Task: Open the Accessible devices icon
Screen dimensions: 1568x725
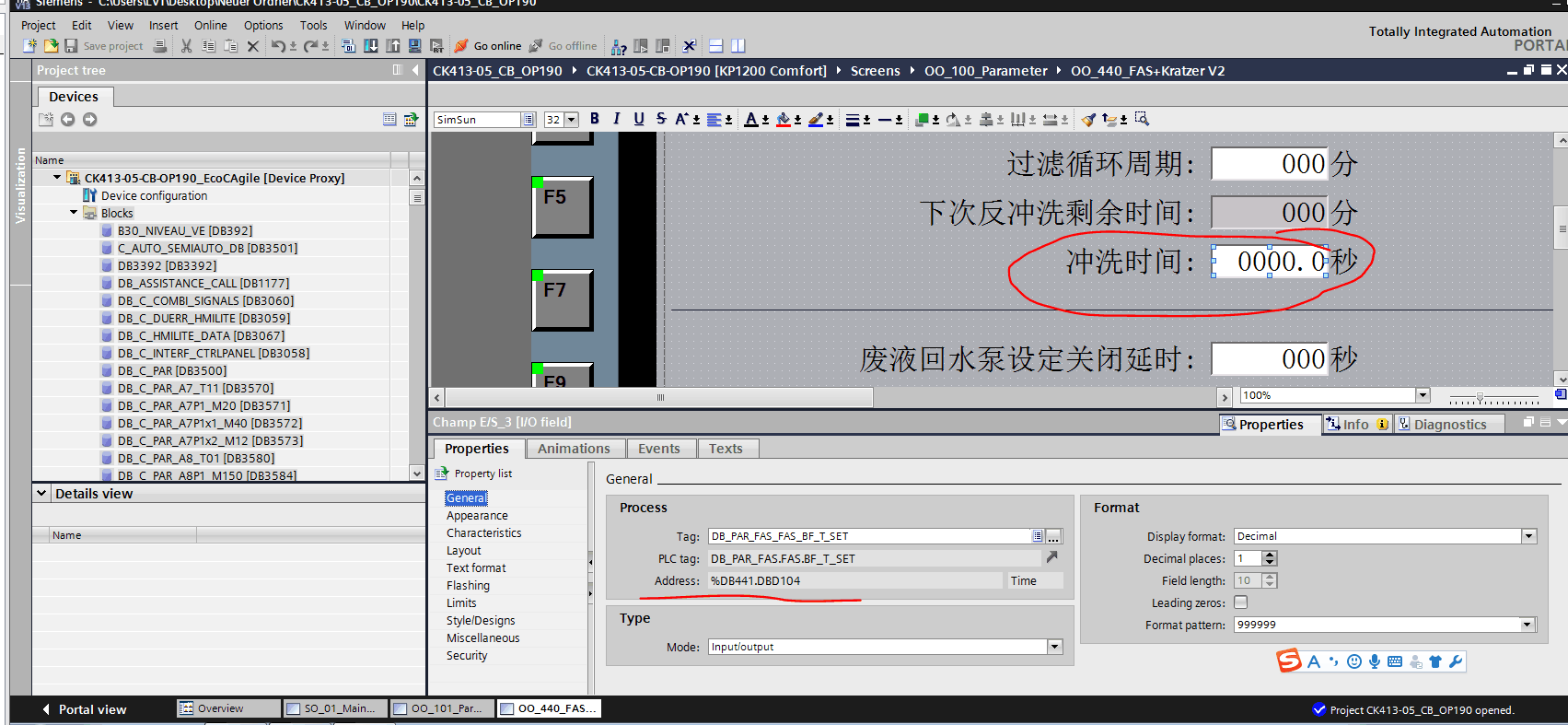Action: (619, 46)
